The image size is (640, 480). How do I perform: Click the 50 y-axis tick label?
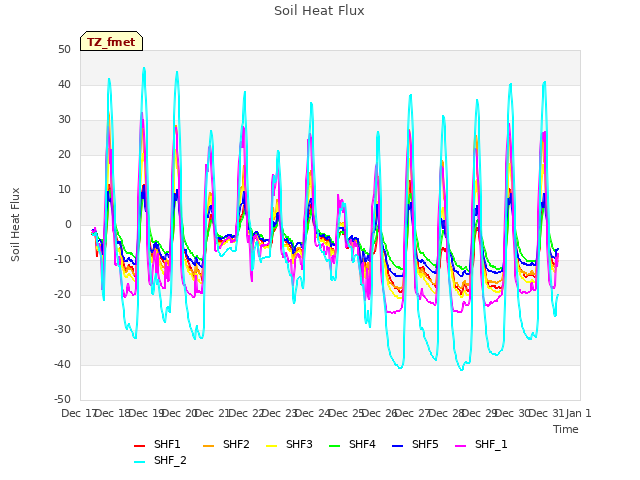coord(64,50)
